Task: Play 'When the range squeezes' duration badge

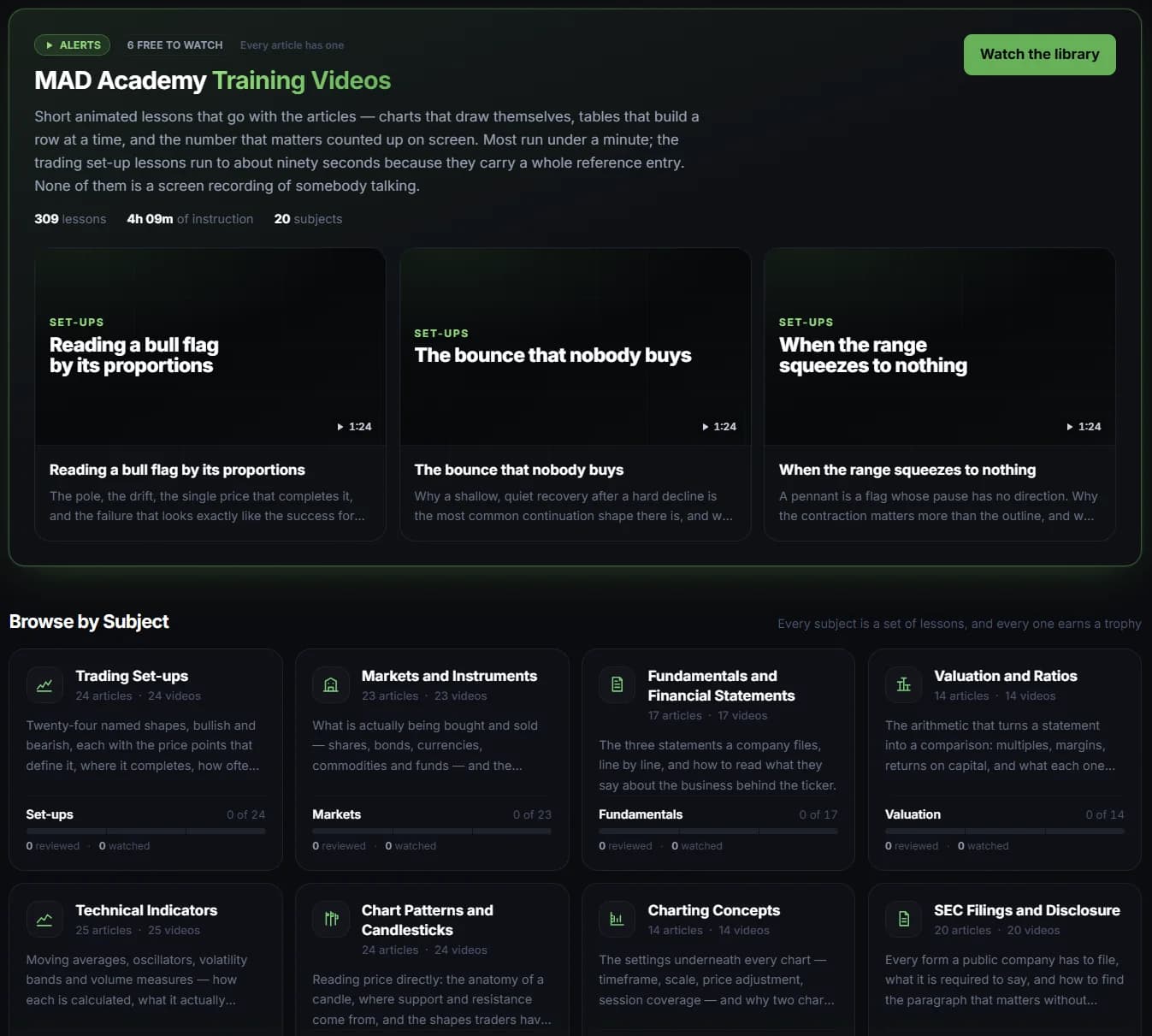Action: click(1084, 427)
